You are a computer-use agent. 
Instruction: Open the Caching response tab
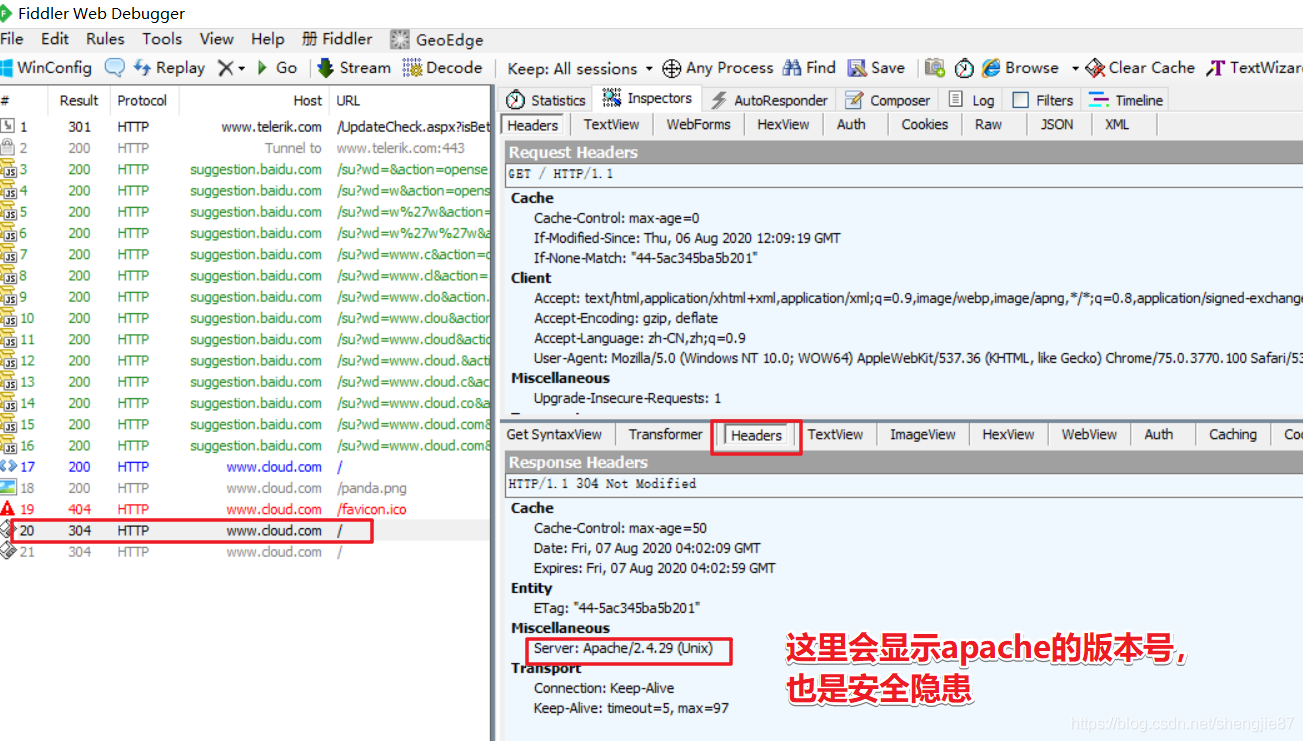click(1232, 435)
